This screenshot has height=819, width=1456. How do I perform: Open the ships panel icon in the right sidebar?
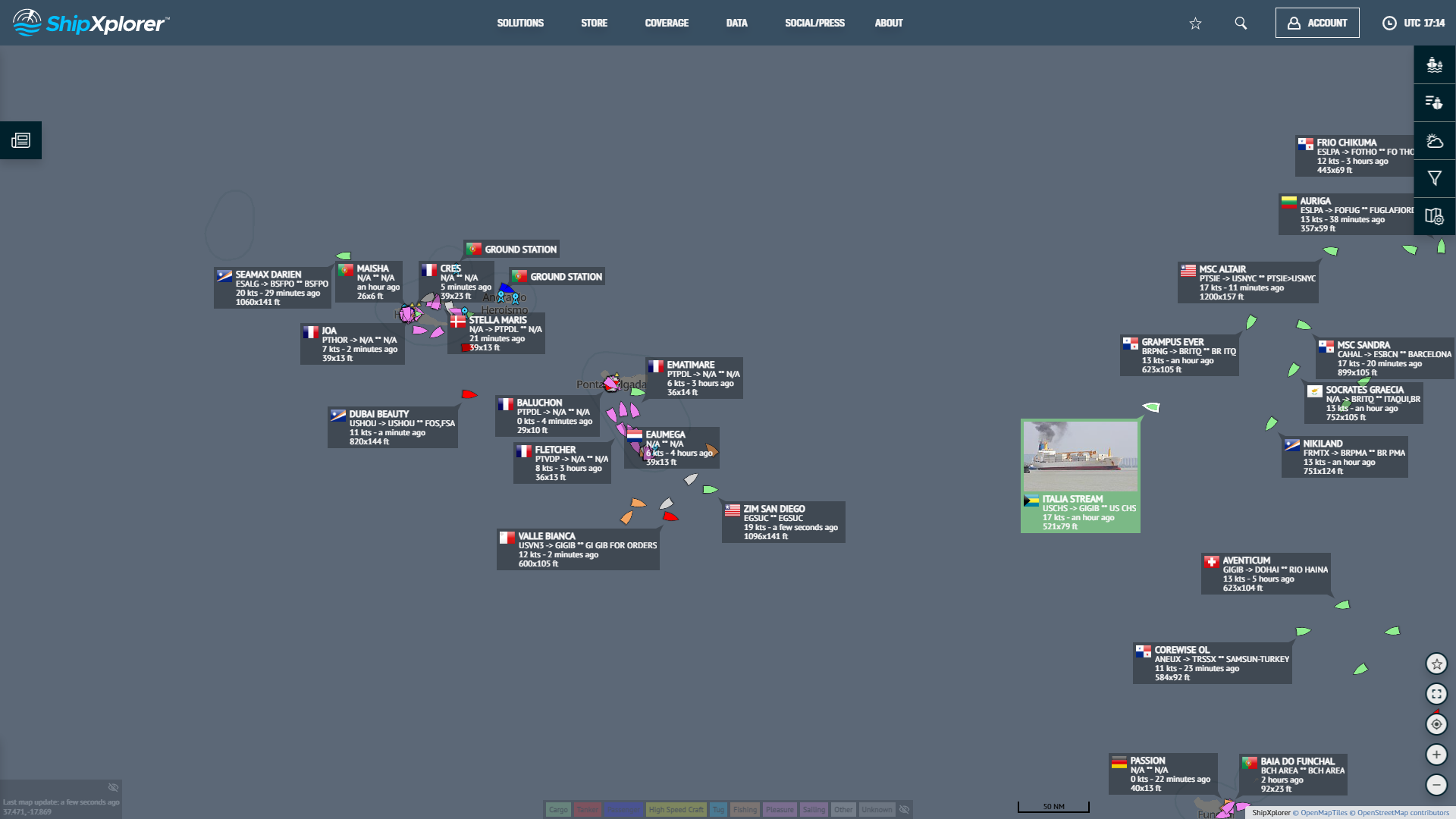[x=1434, y=64]
